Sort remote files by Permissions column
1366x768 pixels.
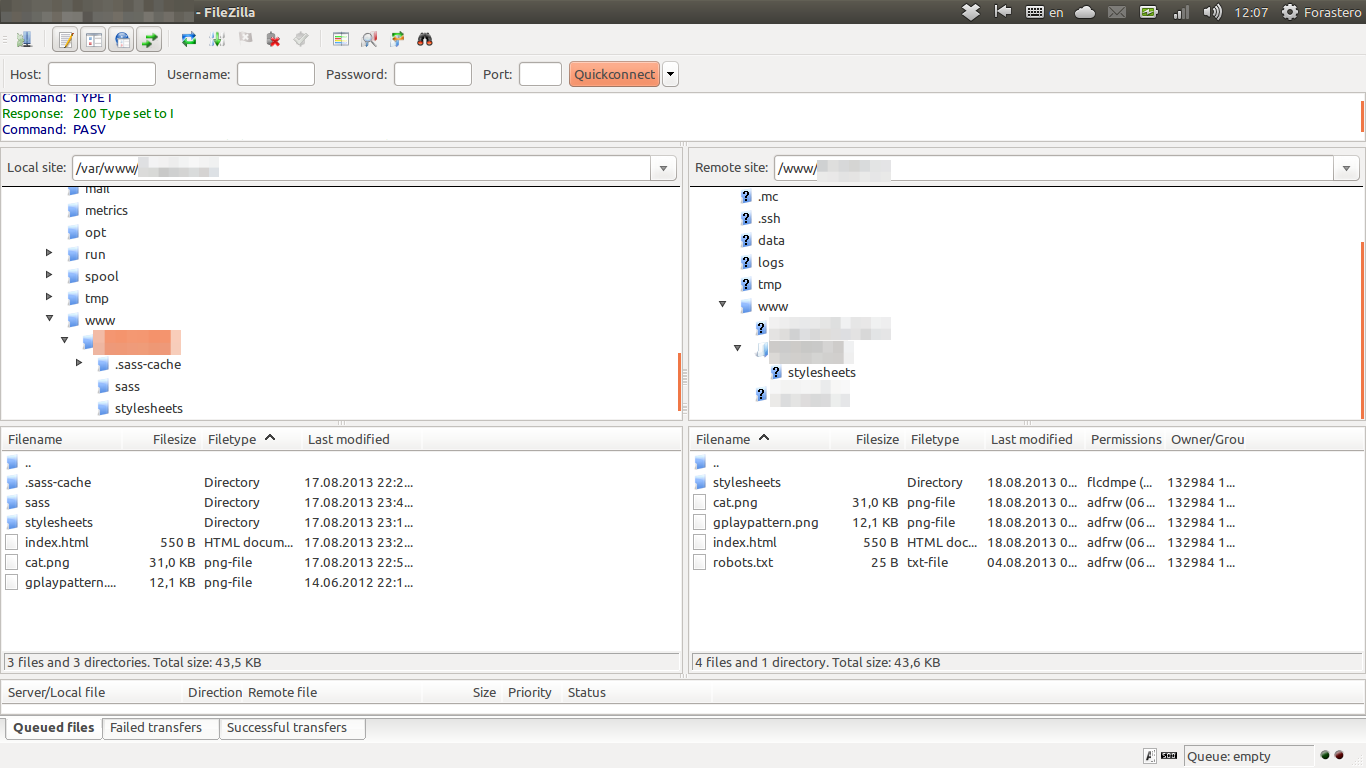(x=1126, y=439)
